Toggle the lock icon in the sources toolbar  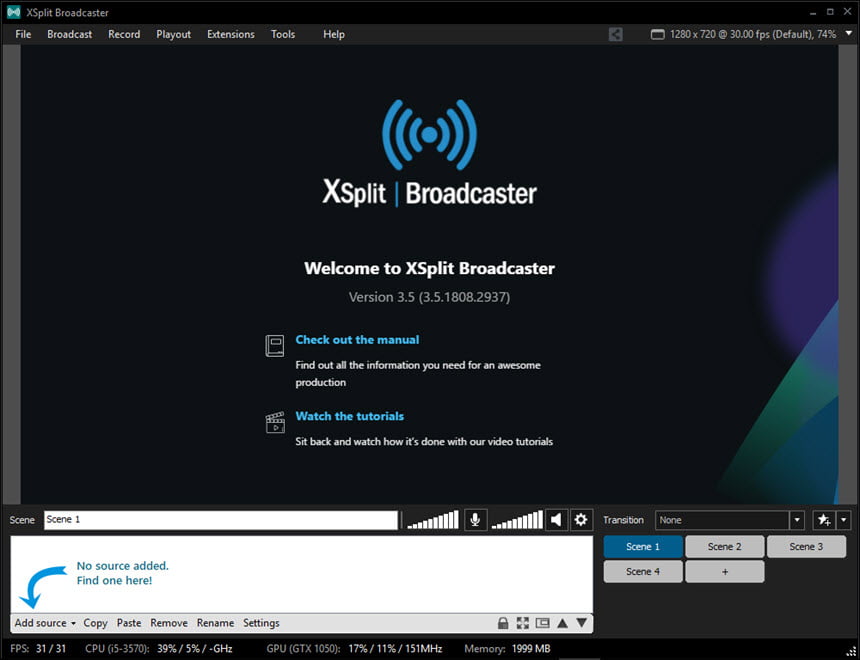click(503, 623)
